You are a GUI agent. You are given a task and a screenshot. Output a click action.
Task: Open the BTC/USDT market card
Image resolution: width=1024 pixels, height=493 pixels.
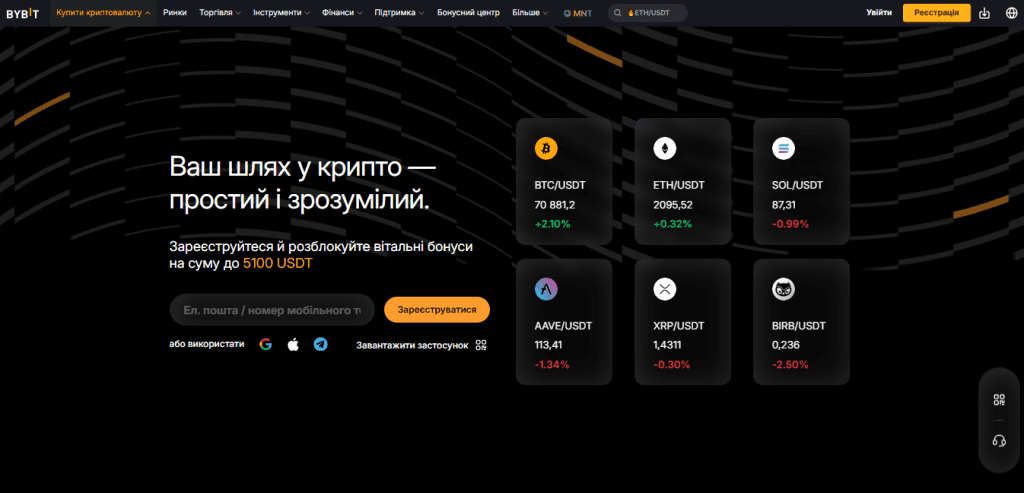[x=564, y=181]
